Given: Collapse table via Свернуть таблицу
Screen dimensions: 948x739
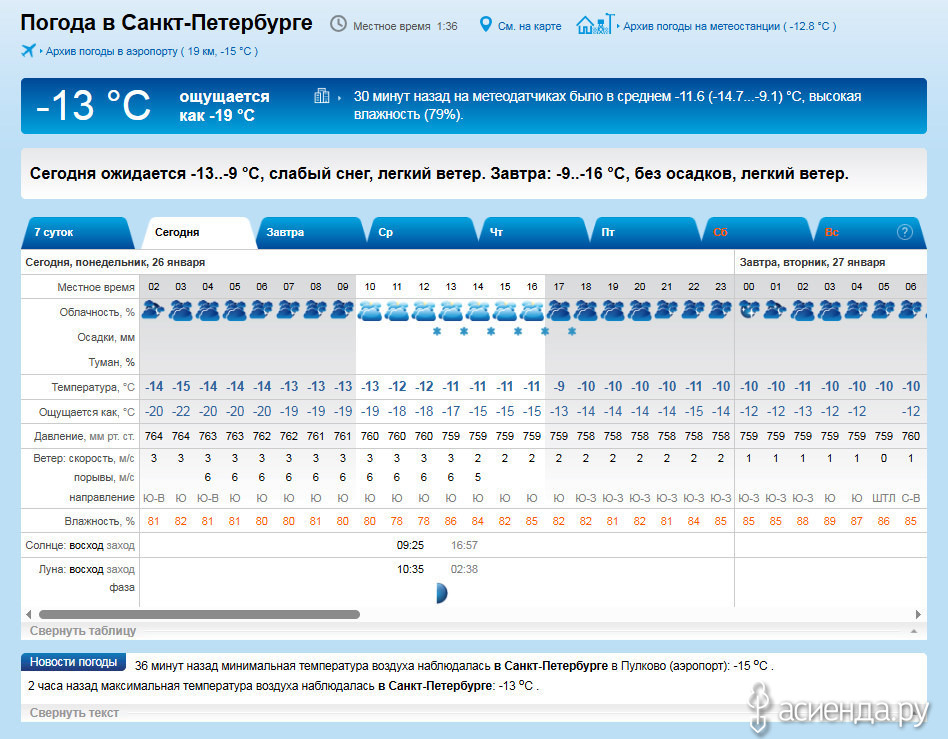Looking at the screenshot, I should click(83, 631).
